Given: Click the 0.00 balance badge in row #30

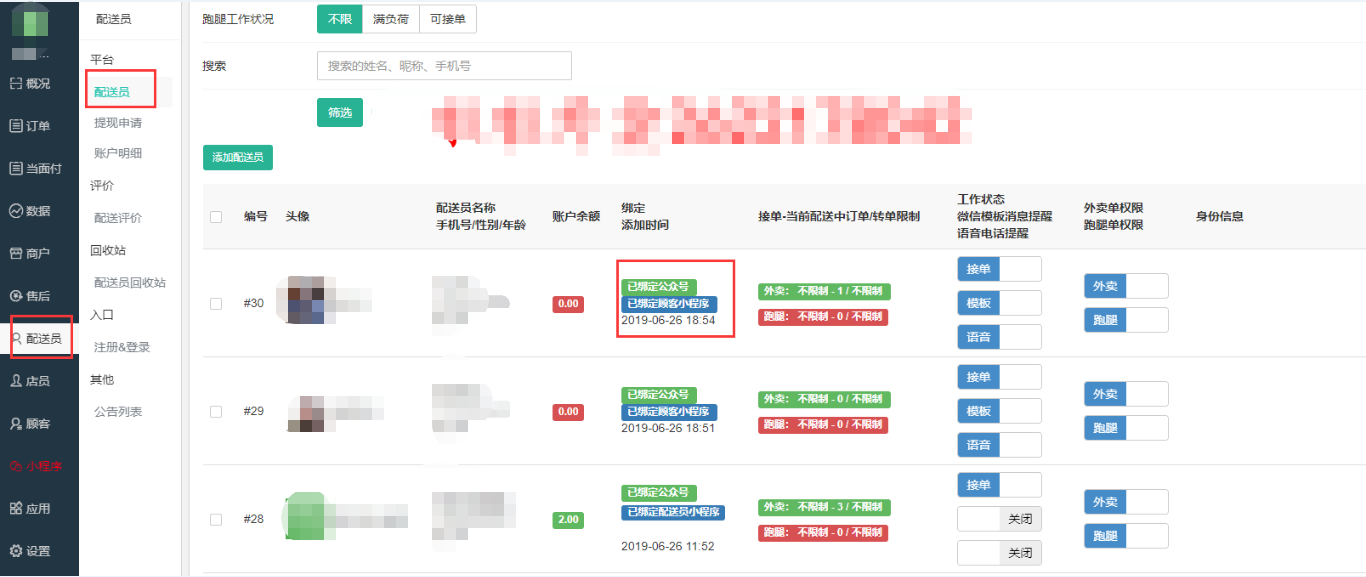Looking at the screenshot, I should (568, 304).
